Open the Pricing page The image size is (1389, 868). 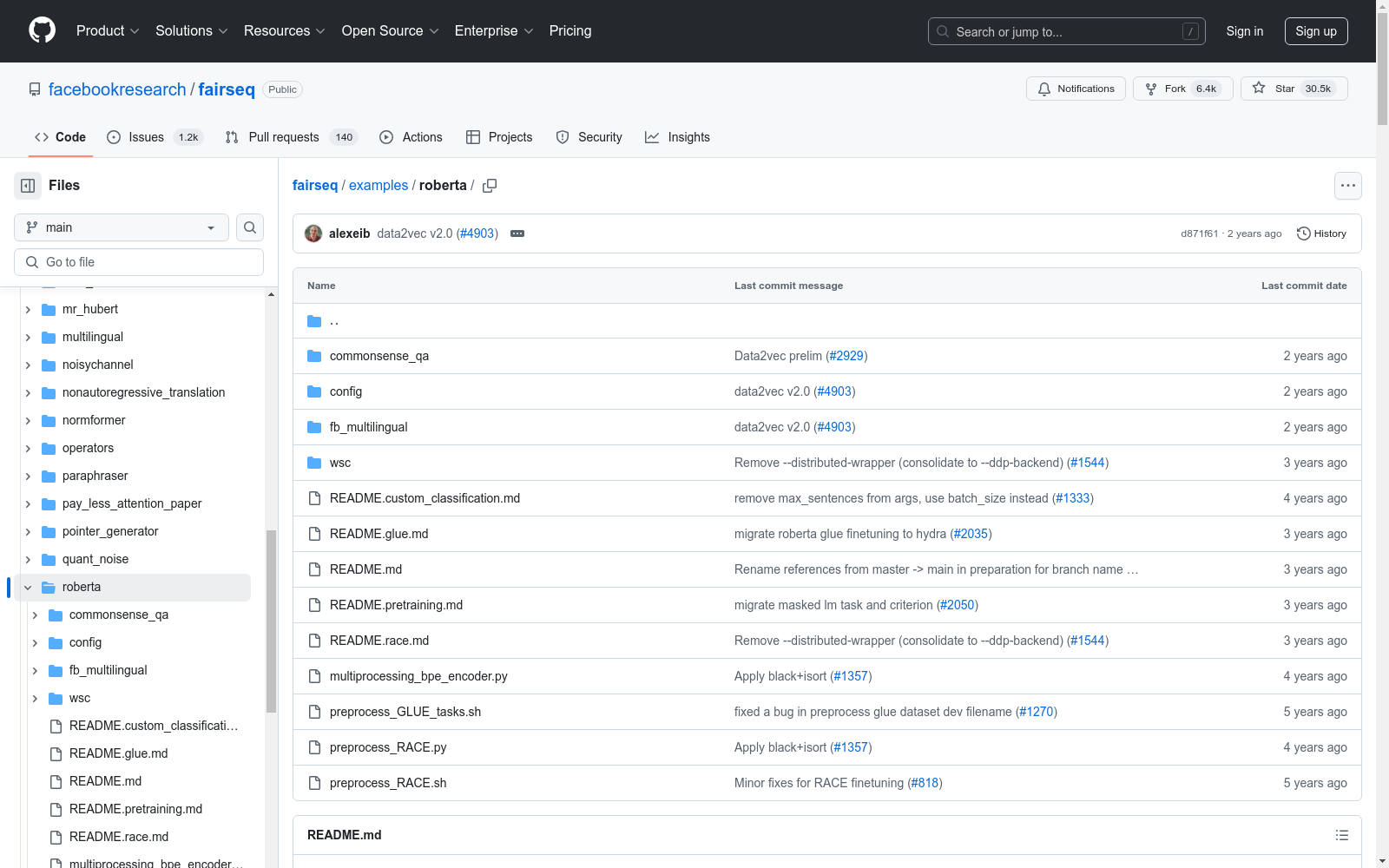570,30
